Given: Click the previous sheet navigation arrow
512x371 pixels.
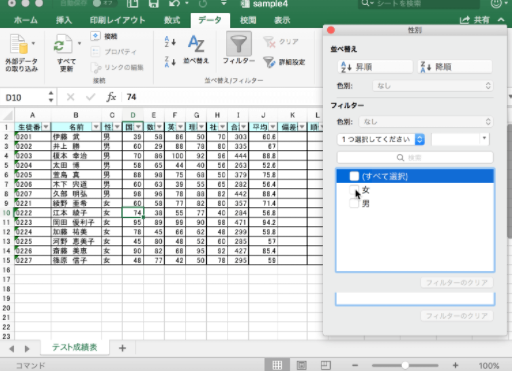Looking at the screenshot, I should pos(12,349).
